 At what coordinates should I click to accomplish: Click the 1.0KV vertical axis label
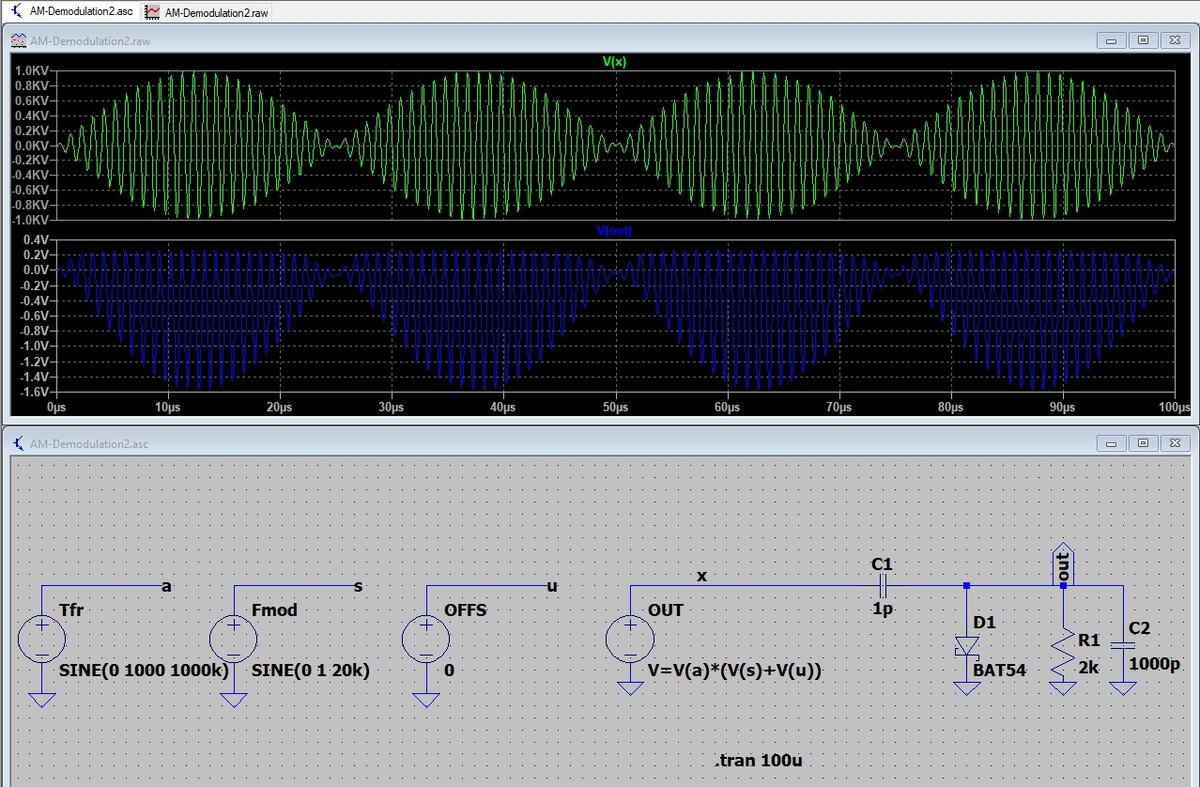point(32,72)
